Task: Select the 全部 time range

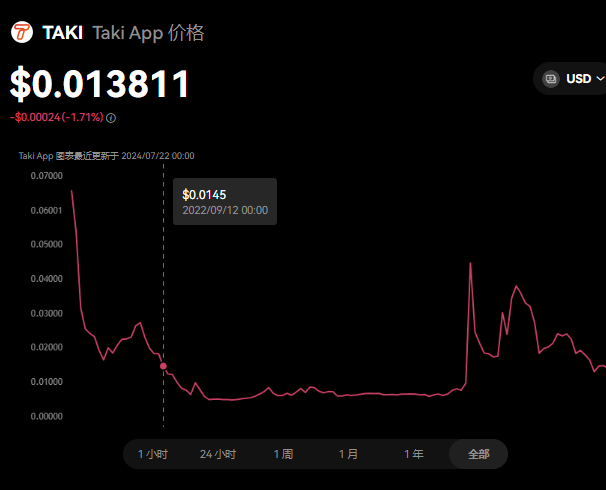Action: 478,454
